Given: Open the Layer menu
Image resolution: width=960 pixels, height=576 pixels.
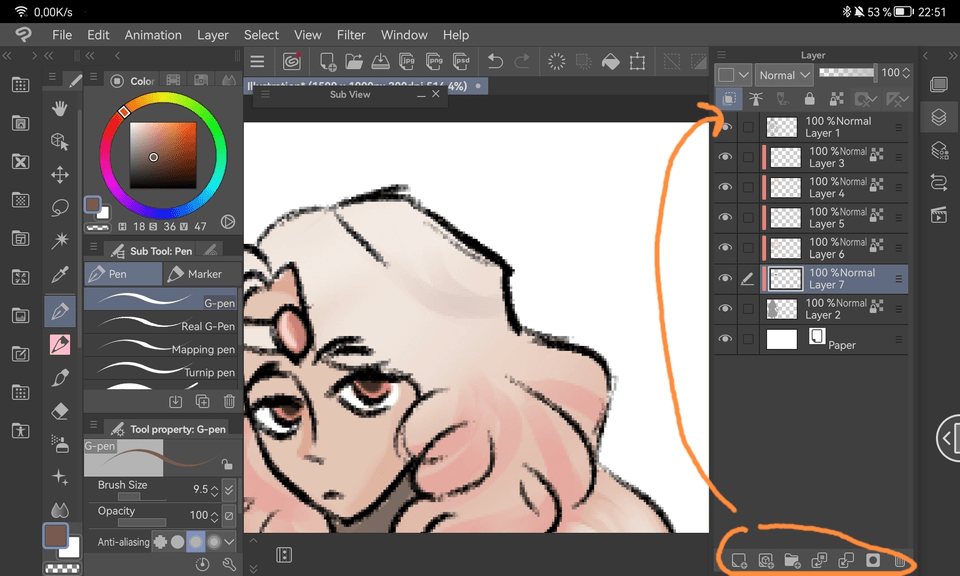Looking at the screenshot, I should tap(212, 35).
